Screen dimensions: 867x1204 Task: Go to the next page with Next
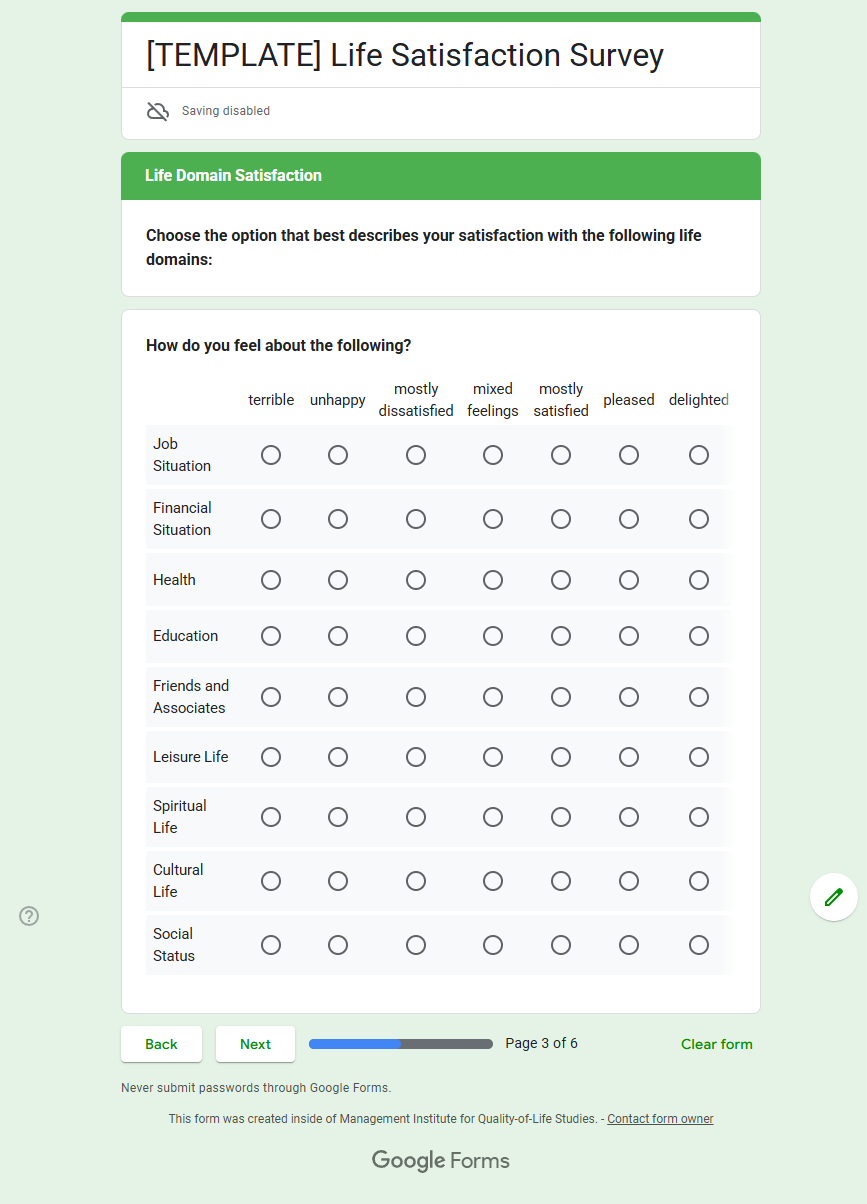(255, 1044)
